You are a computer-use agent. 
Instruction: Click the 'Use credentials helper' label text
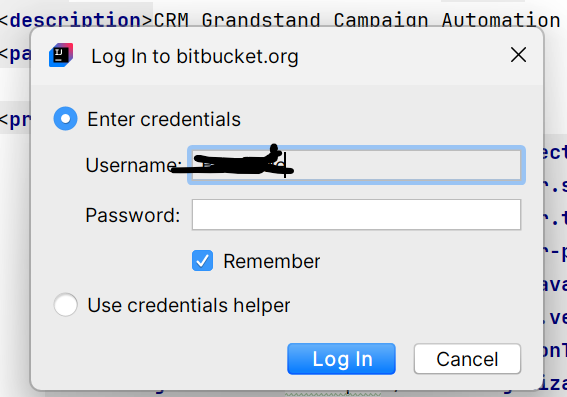click(x=189, y=305)
